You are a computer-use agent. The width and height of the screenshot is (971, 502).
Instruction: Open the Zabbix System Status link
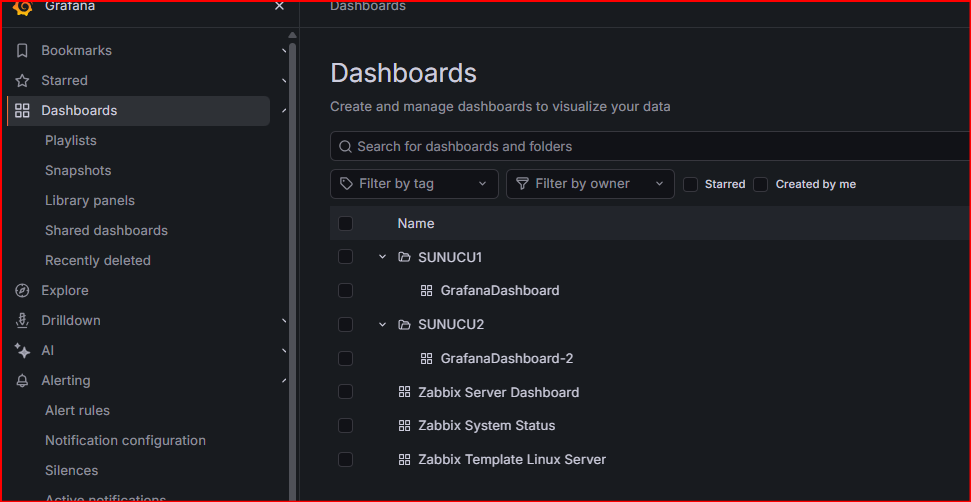[x=487, y=426]
